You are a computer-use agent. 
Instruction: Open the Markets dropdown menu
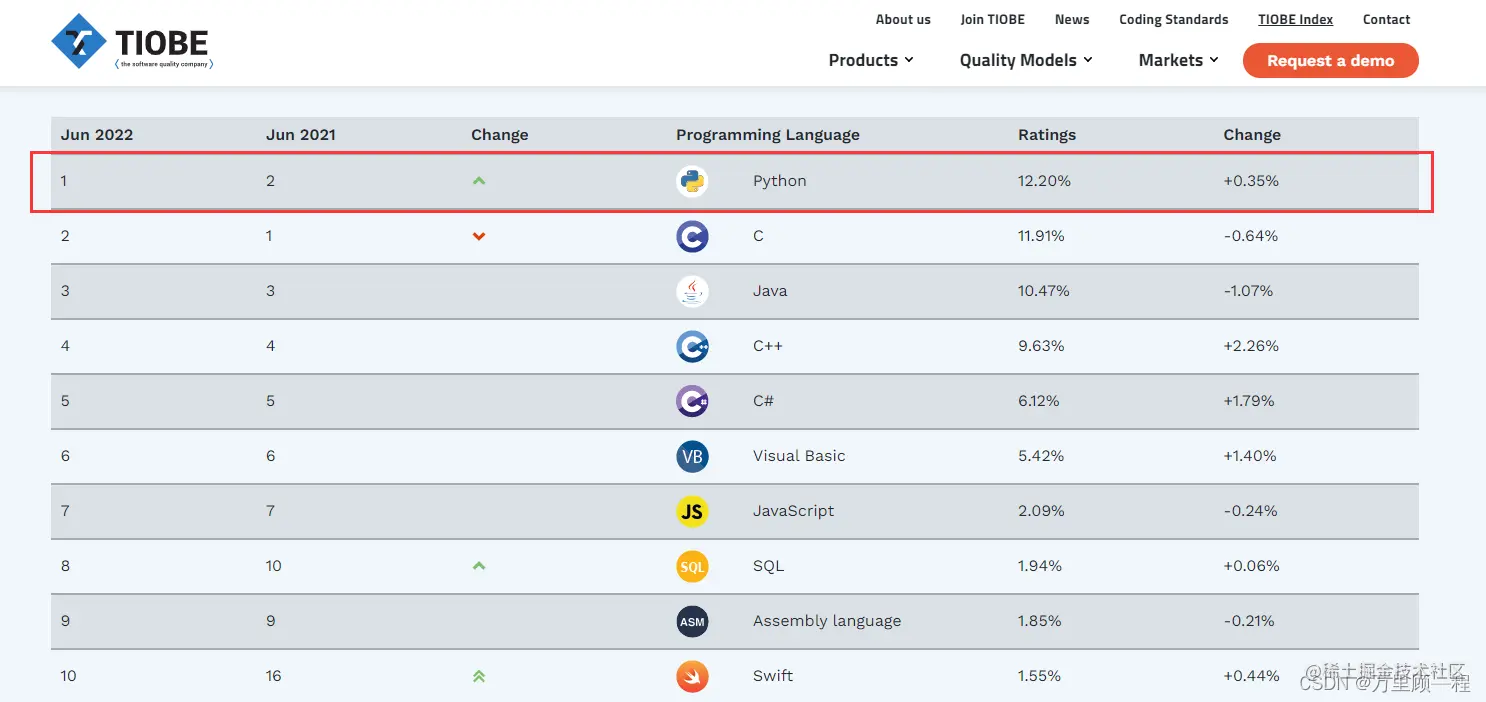coord(1178,60)
